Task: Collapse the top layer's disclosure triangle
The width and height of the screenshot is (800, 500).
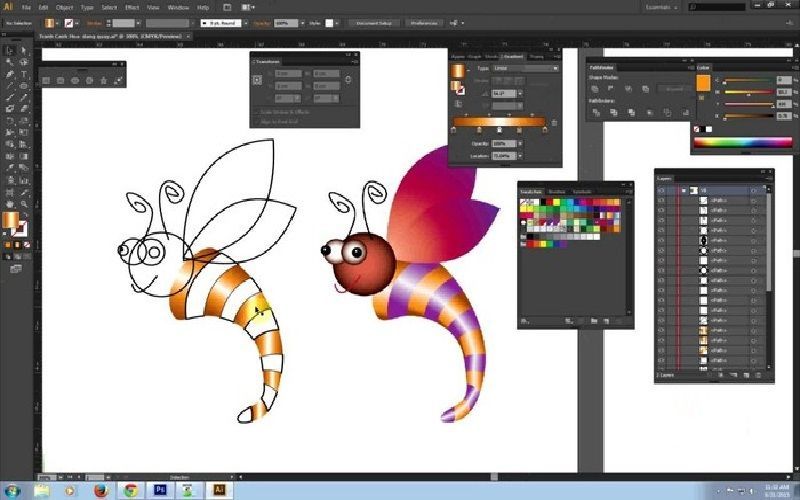Action: tap(684, 189)
